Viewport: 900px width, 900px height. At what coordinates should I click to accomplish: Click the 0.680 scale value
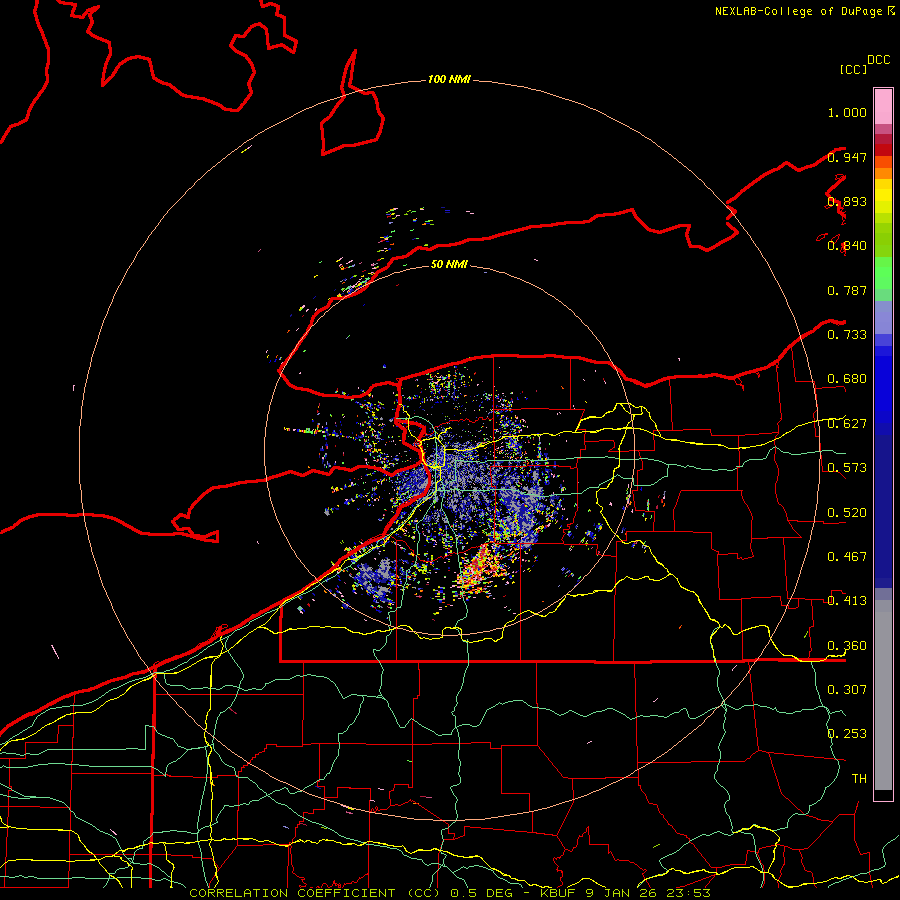[x=847, y=379]
